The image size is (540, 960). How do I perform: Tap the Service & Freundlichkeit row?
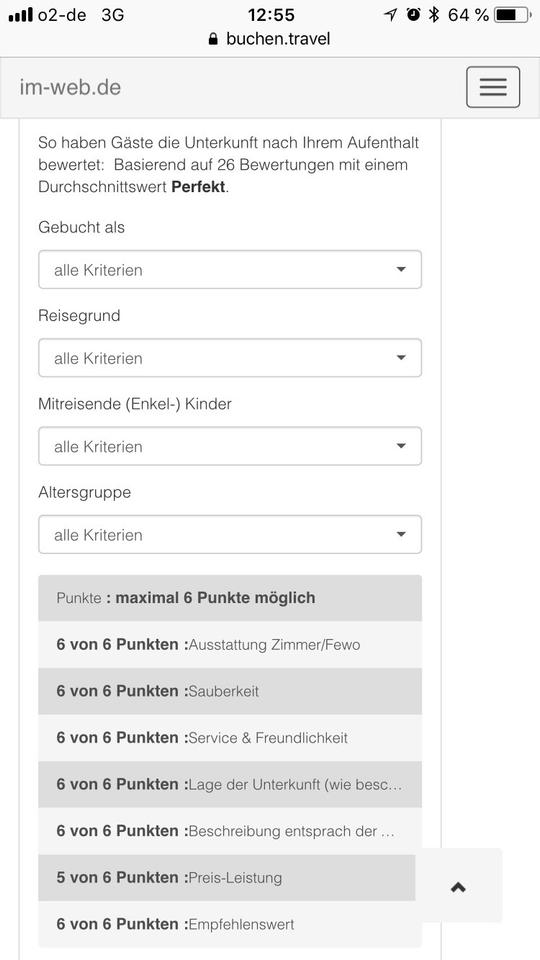pyautogui.click(x=230, y=738)
